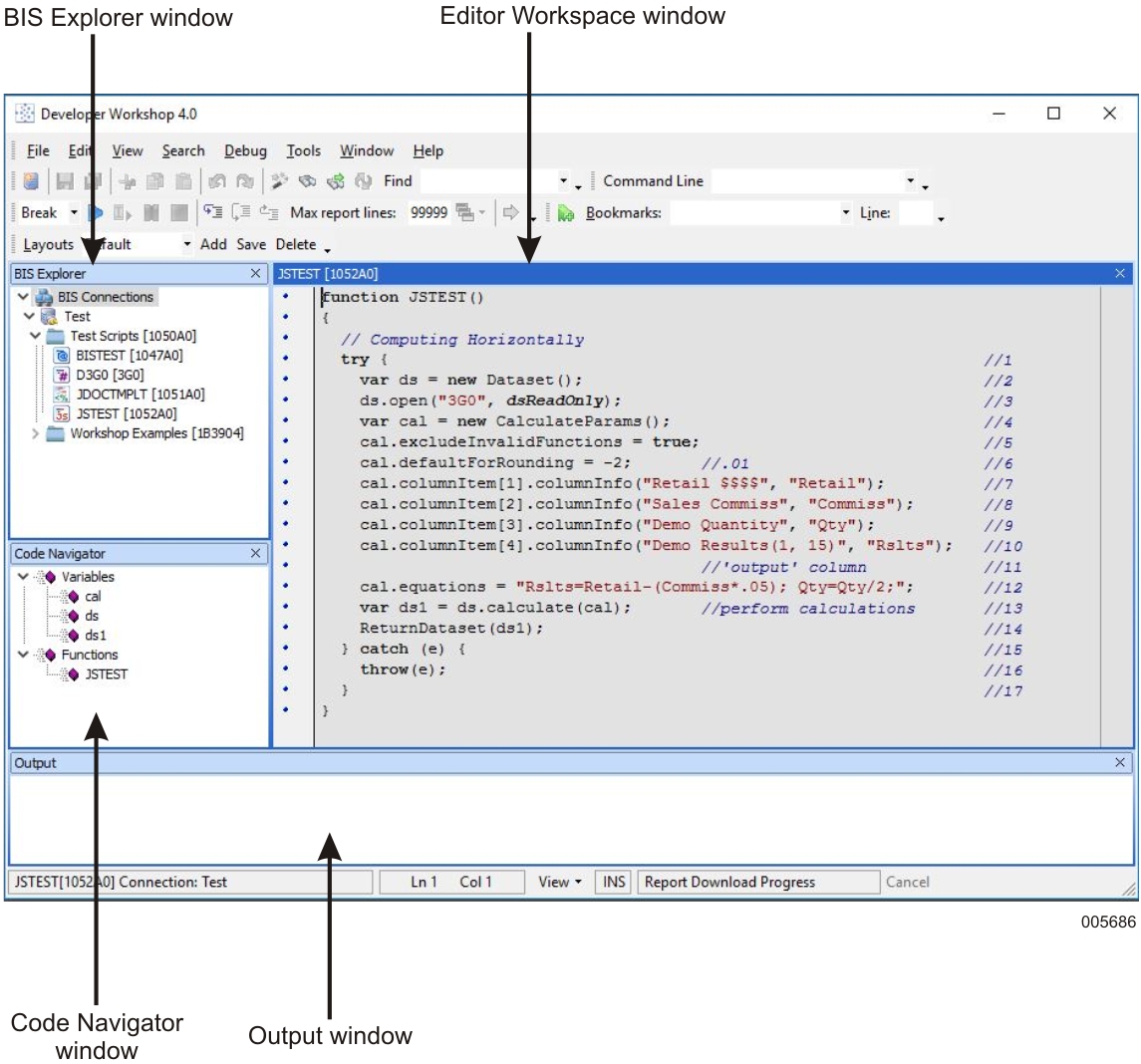The width and height of the screenshot is (1141, 1064).
Task: Click the binoculars Find icon
Action: click(308, 181)
